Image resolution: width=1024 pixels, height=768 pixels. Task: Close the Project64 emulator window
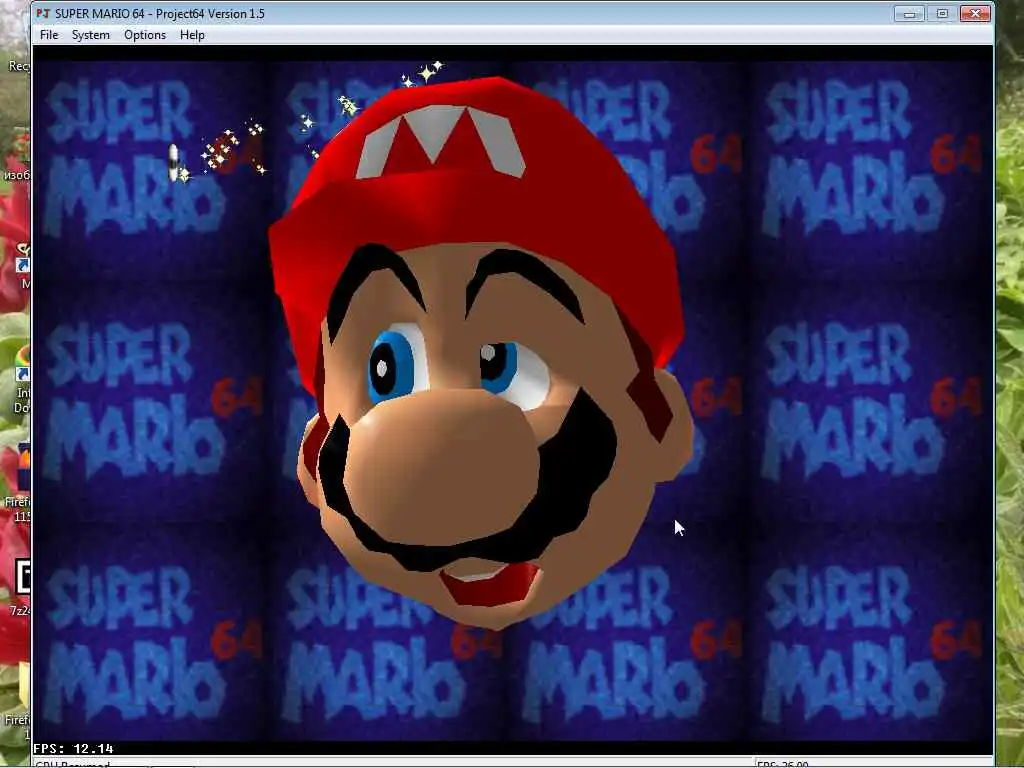(x=975, y=14)
